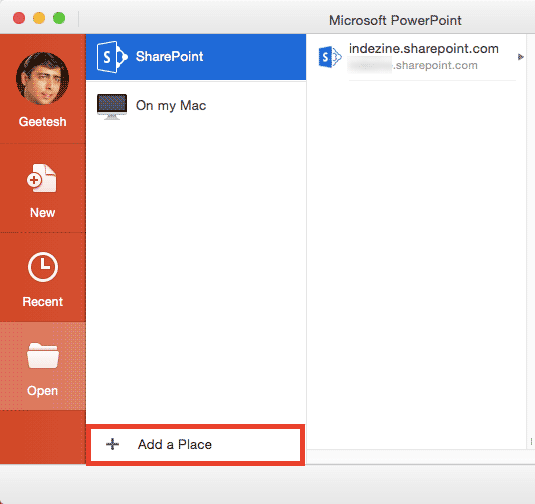Click the Recent label in the sidebar
This screenshot has height=504, width=535.
point(43,302)
